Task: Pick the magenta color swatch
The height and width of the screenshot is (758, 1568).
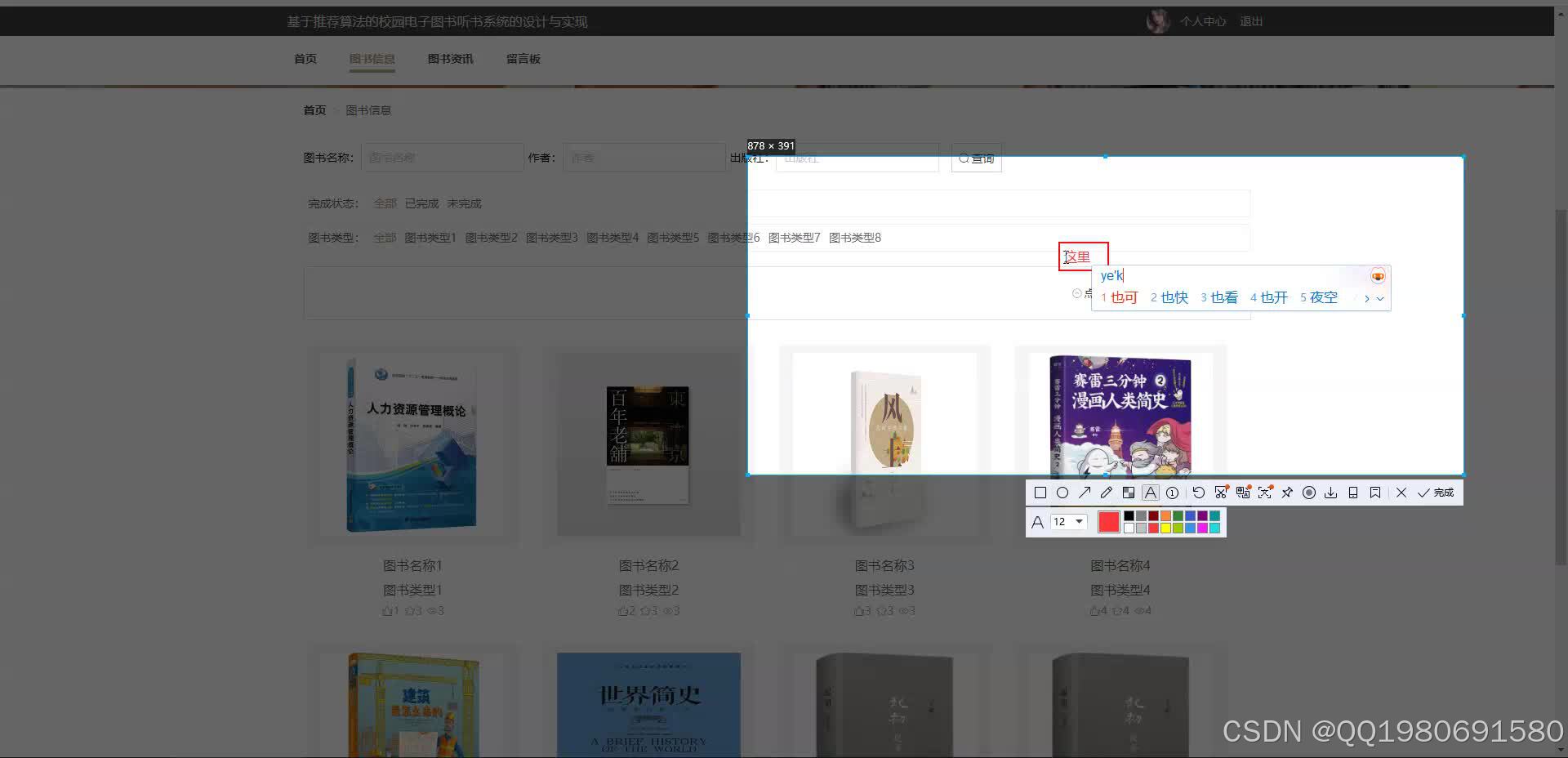Action: coord(1202,528)
